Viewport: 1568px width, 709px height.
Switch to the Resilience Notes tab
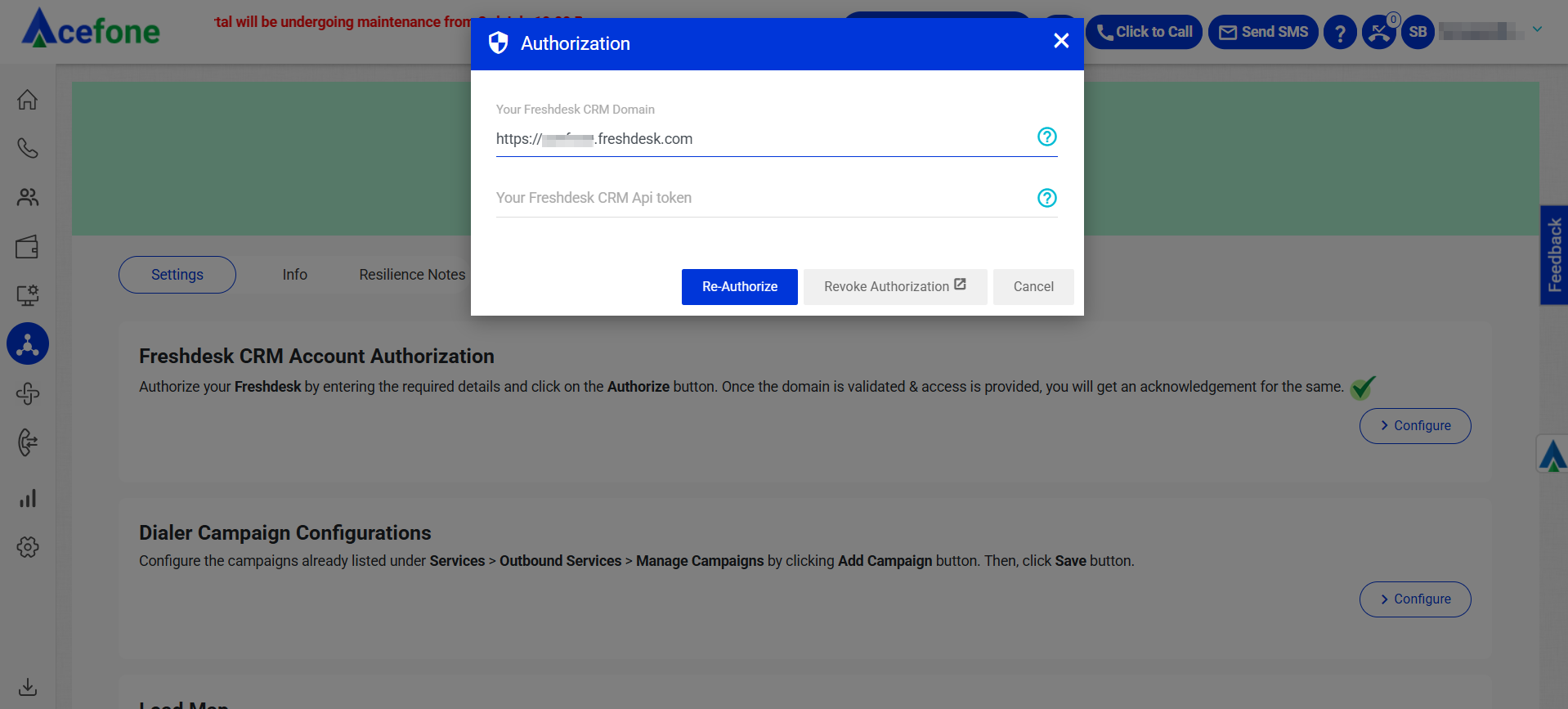[412, 275]
